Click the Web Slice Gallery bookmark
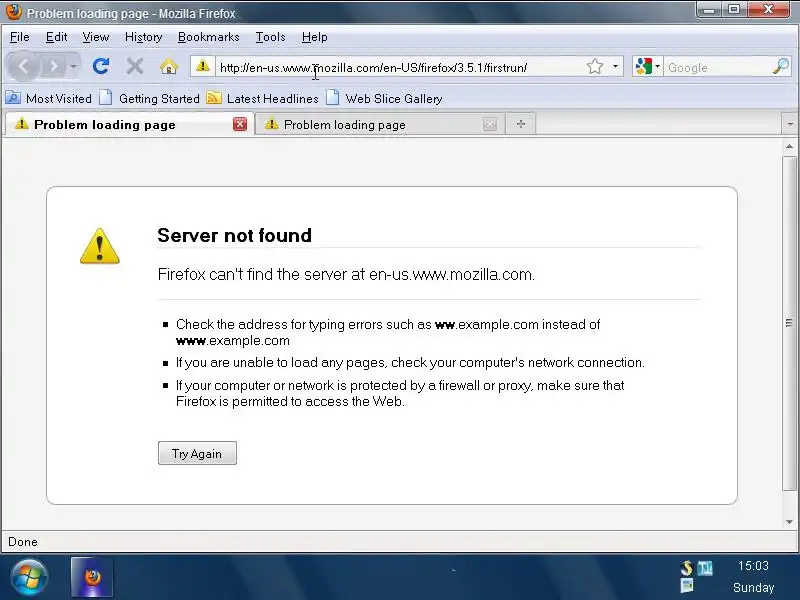This screenshot has width=800, height=600. (384, 98)
